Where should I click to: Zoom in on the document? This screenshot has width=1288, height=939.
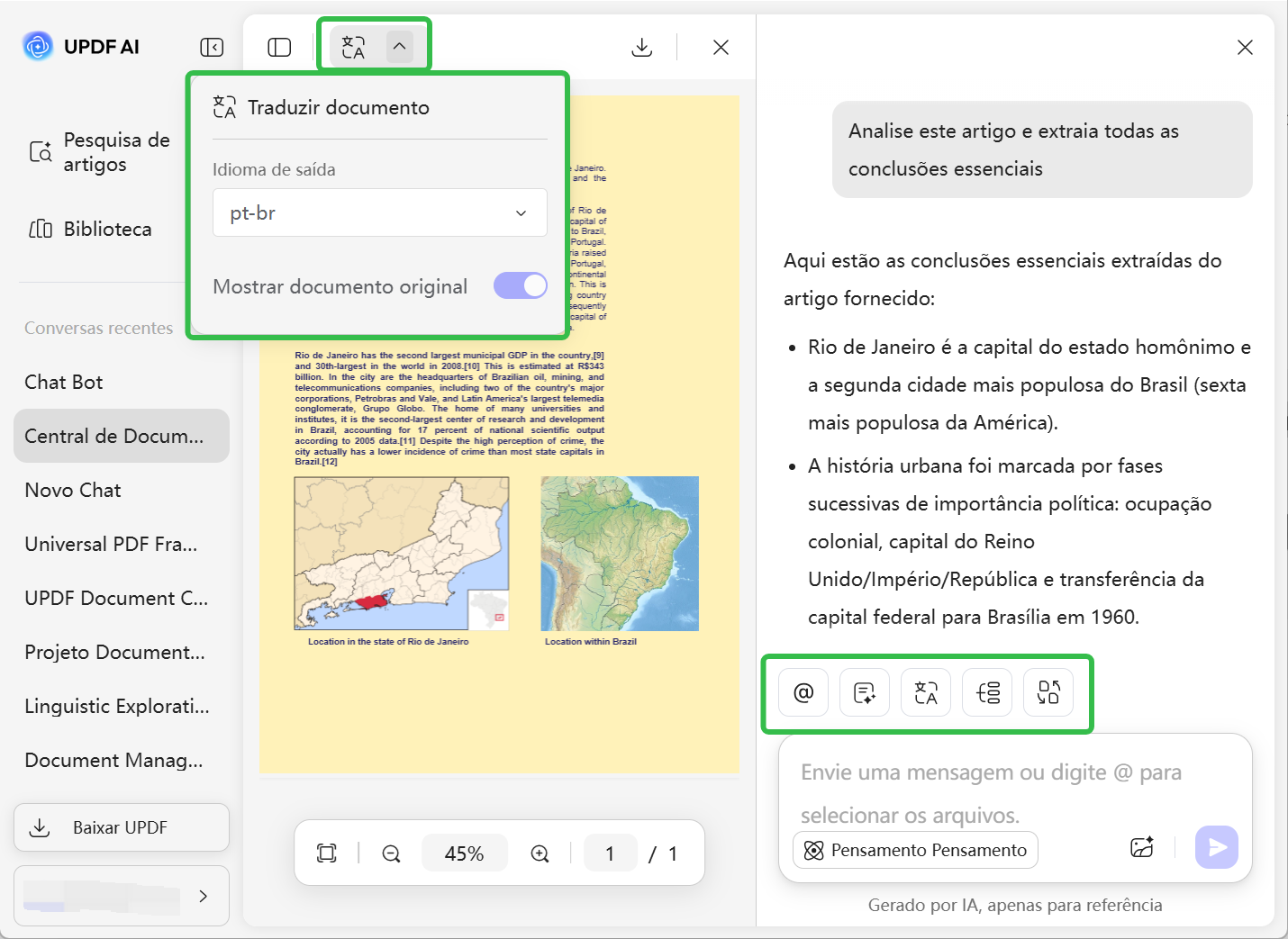540,853
